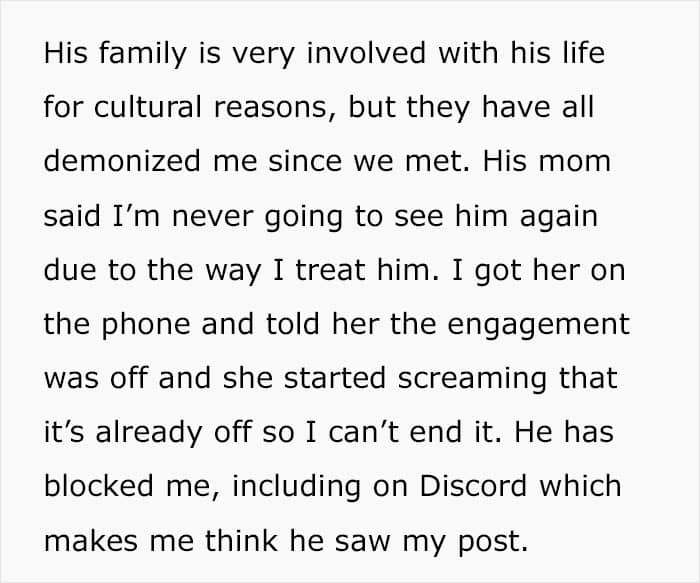Click the word 'phone' in the text
This screenshot has width=700, height=583.
pos(146,327)
